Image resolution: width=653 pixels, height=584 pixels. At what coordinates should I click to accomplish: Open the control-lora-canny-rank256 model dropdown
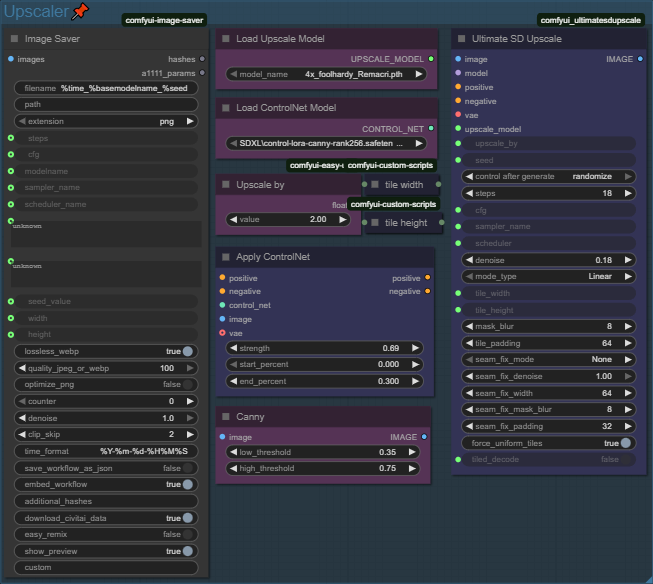(326, 143)
